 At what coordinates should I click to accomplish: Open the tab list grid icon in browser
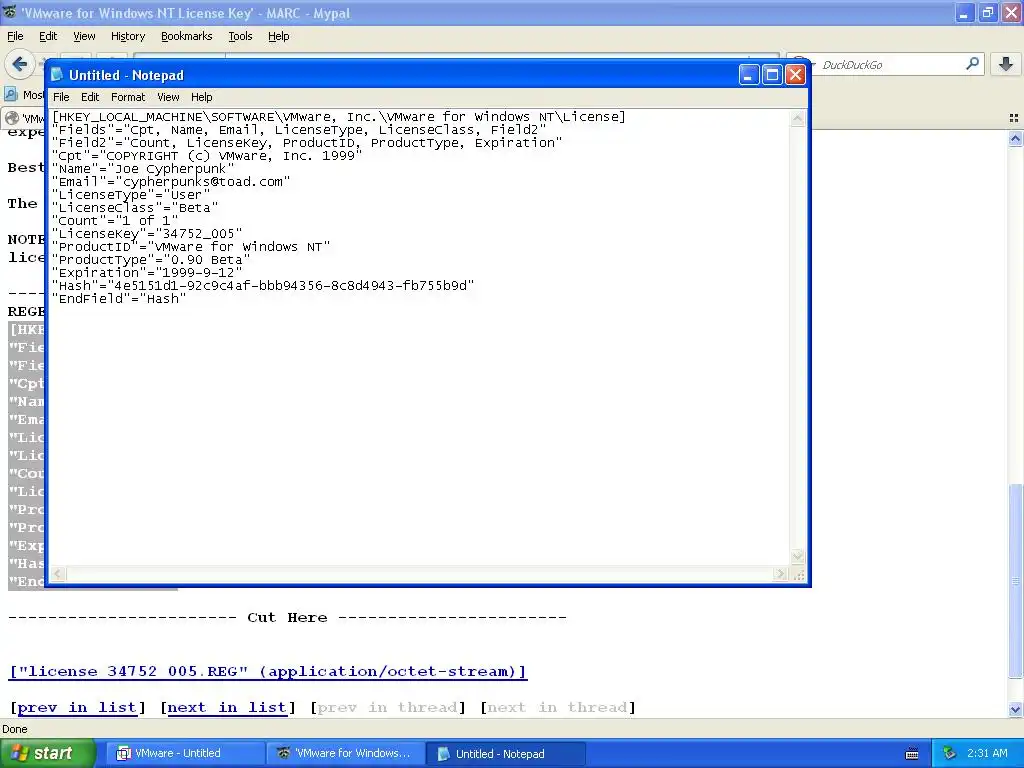[1014, 118]
